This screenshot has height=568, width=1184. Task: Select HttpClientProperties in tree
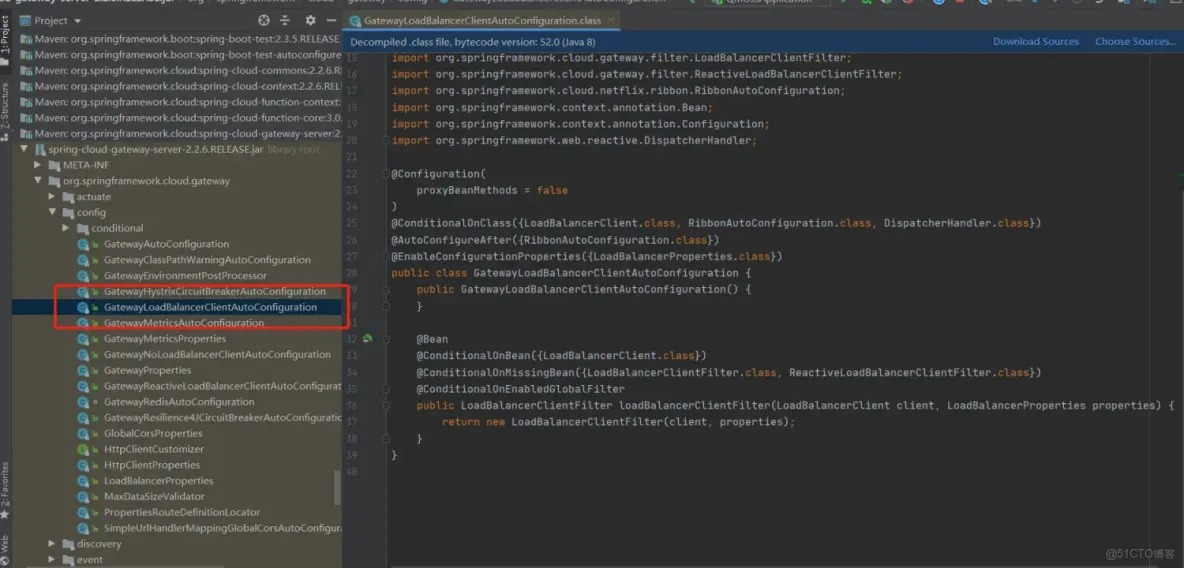click(152, 465)
